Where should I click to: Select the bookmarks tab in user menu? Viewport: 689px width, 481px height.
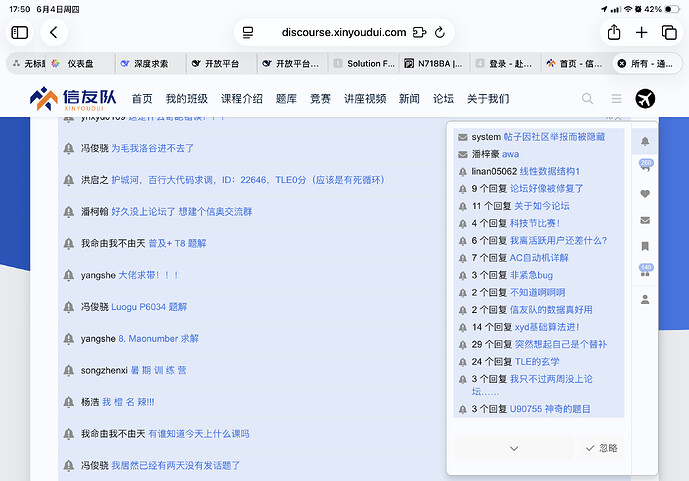pos(645,246)
